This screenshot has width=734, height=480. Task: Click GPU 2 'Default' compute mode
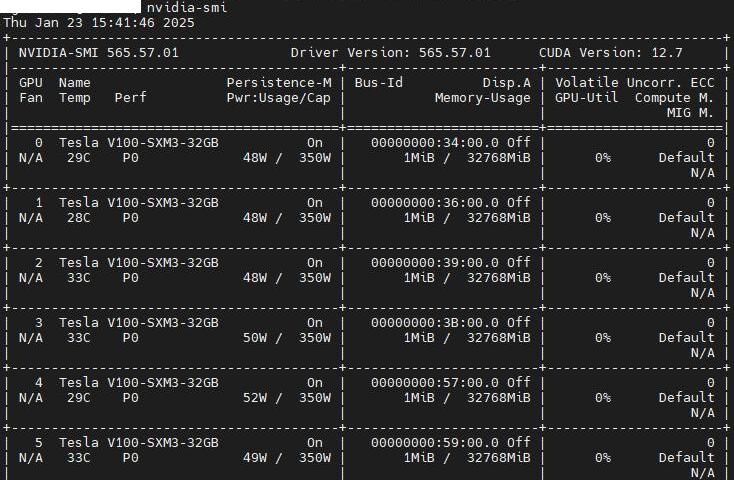click(686, 277)
